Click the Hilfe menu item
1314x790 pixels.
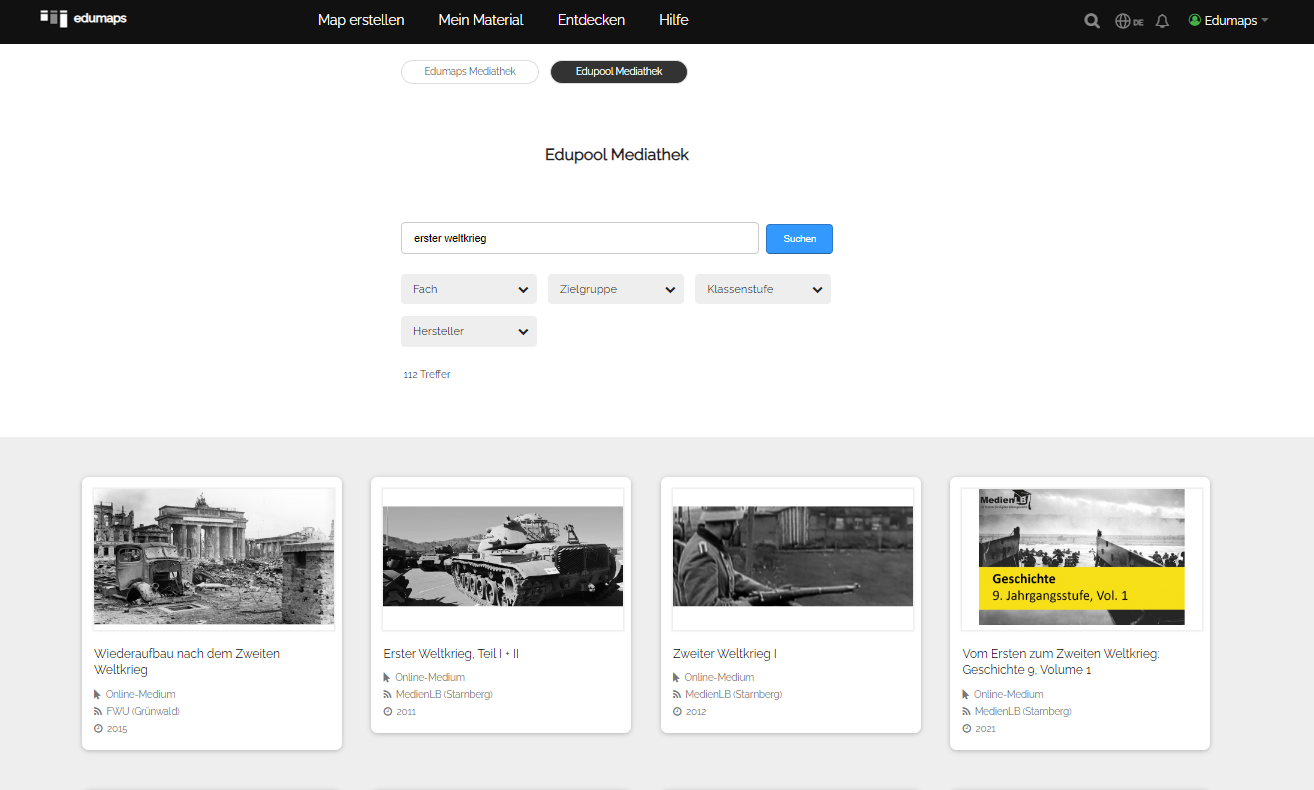click(x=674, y=20)
